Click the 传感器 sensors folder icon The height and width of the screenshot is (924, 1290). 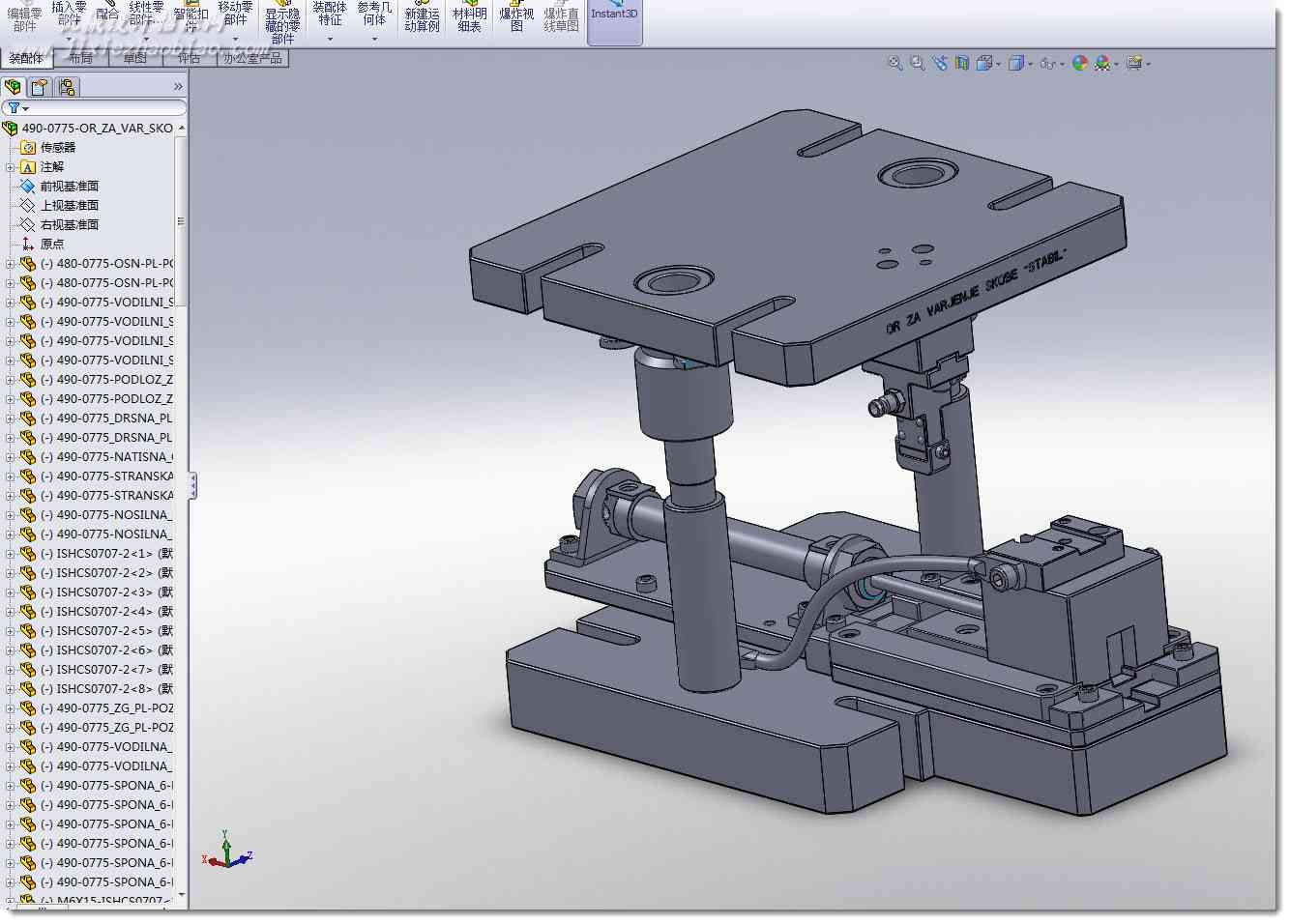click(28, 148)
